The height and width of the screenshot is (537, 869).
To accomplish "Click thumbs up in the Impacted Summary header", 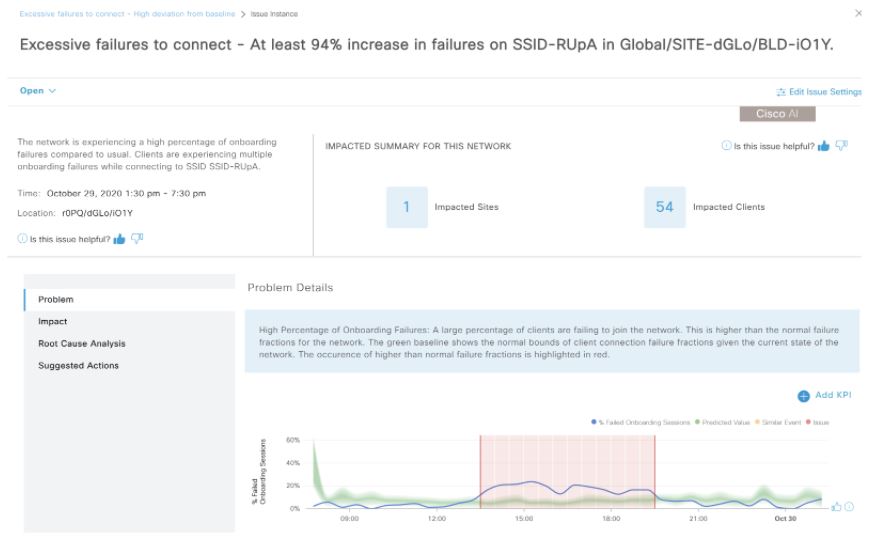I will [824, 146].
